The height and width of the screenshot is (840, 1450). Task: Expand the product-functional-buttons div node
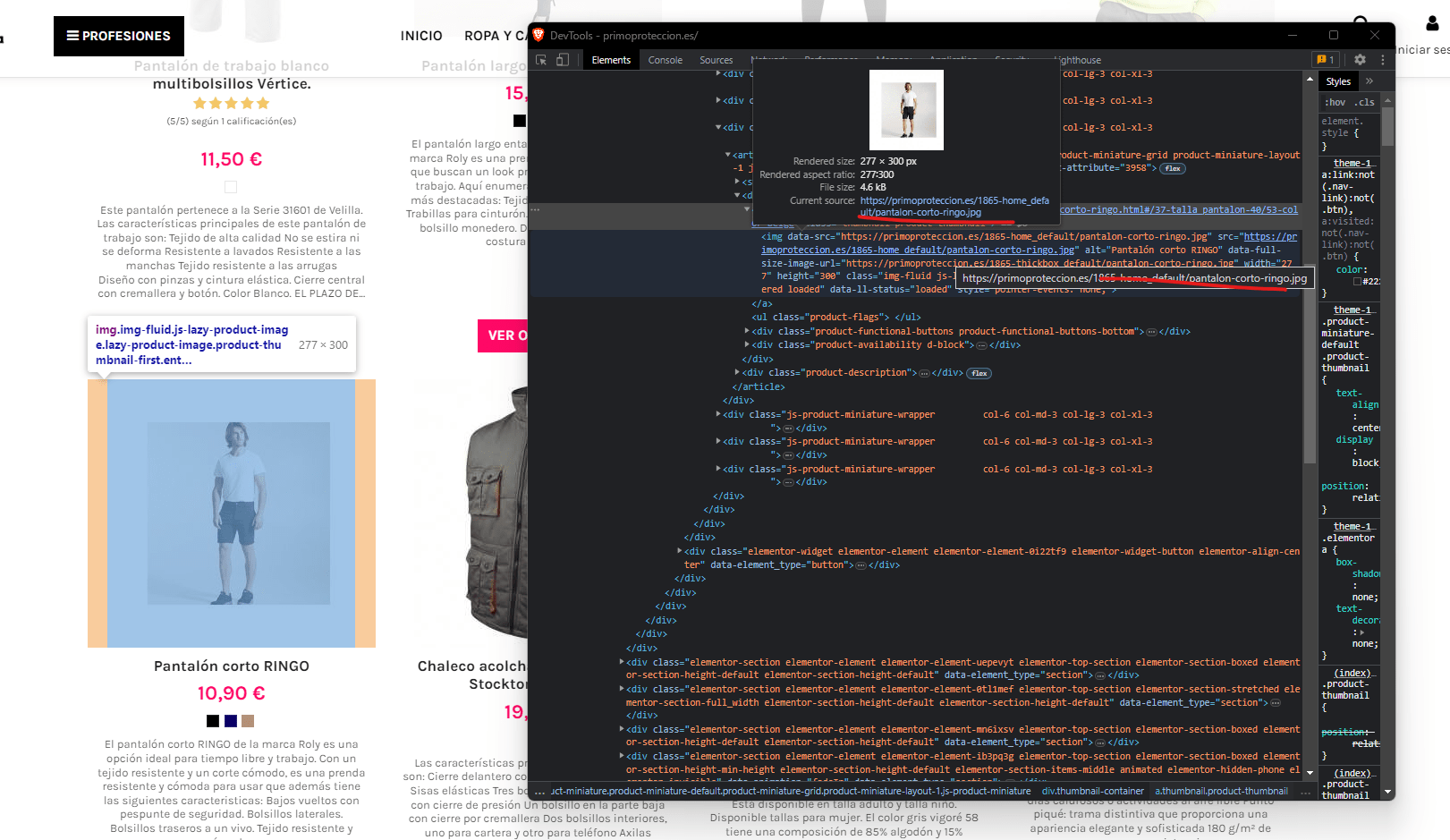(747, 331)
